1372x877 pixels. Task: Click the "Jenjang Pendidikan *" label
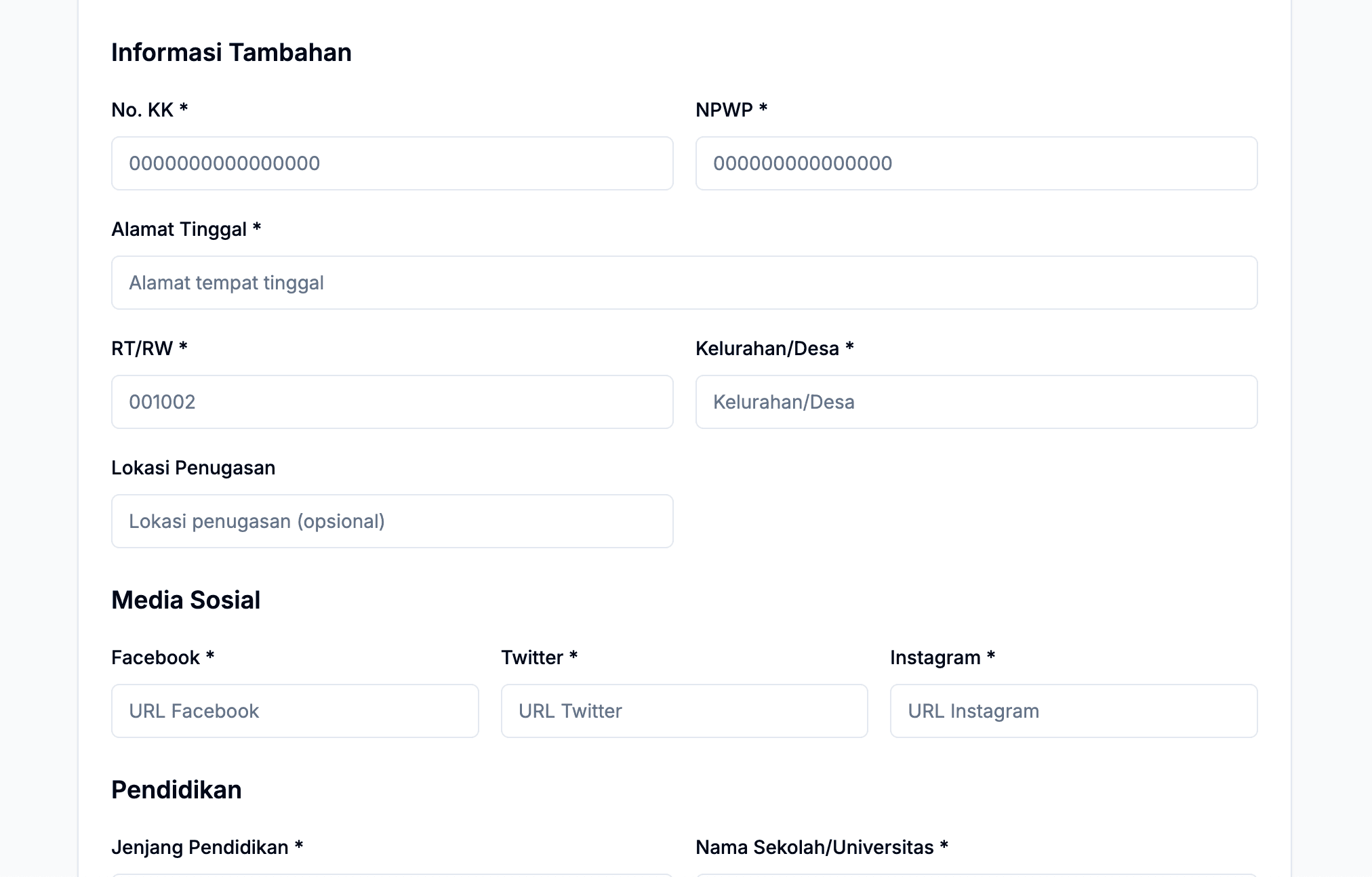click(x=207, y=847)
